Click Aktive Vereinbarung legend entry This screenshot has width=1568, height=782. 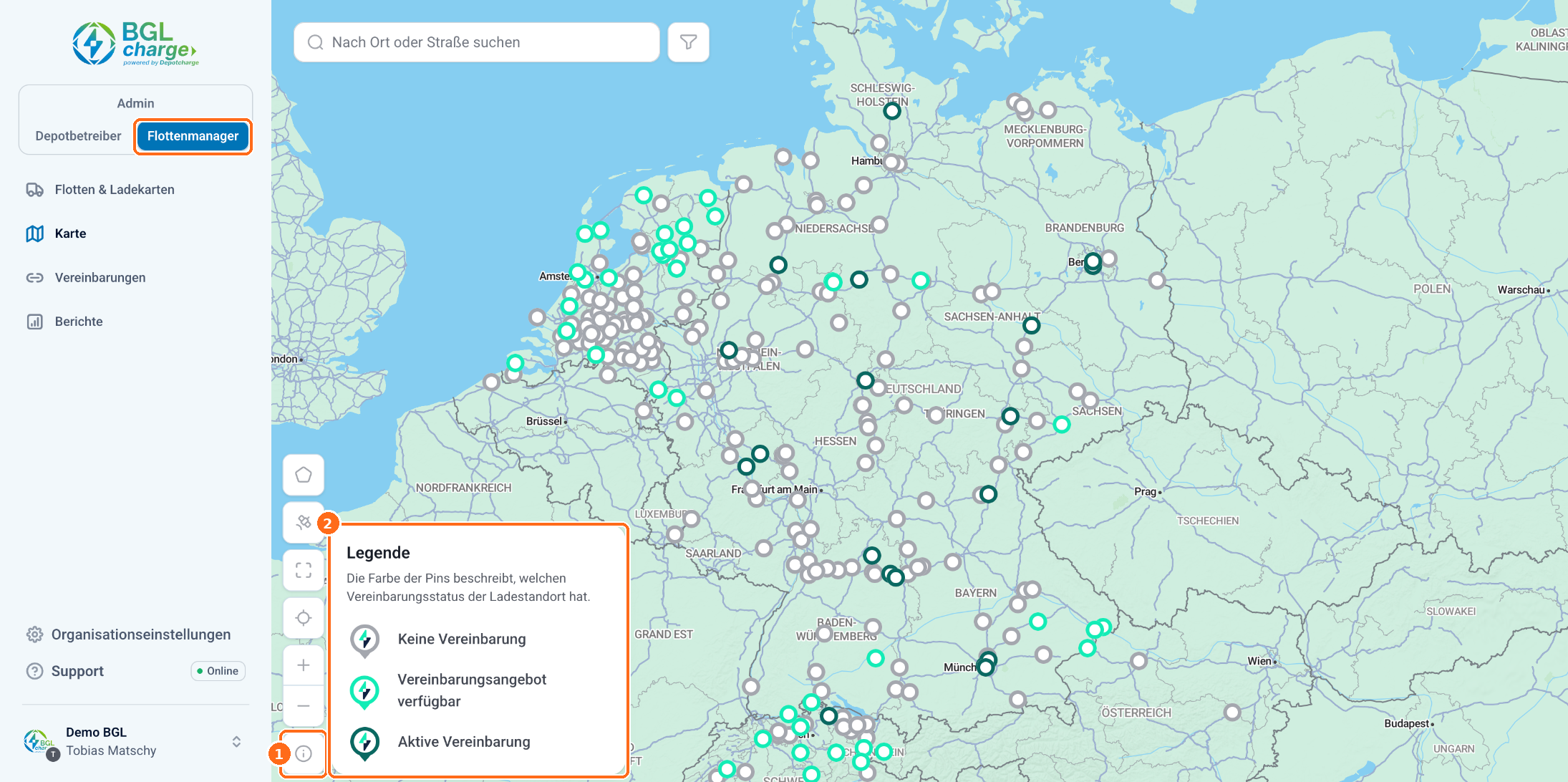(x=464, y=742)
